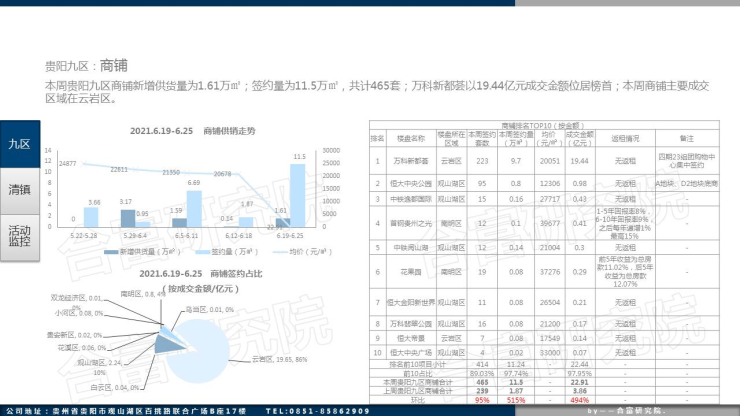Select the 九区 side tab
The width and height of the screenshot is (740, 416).
click(x=19, y=145)
